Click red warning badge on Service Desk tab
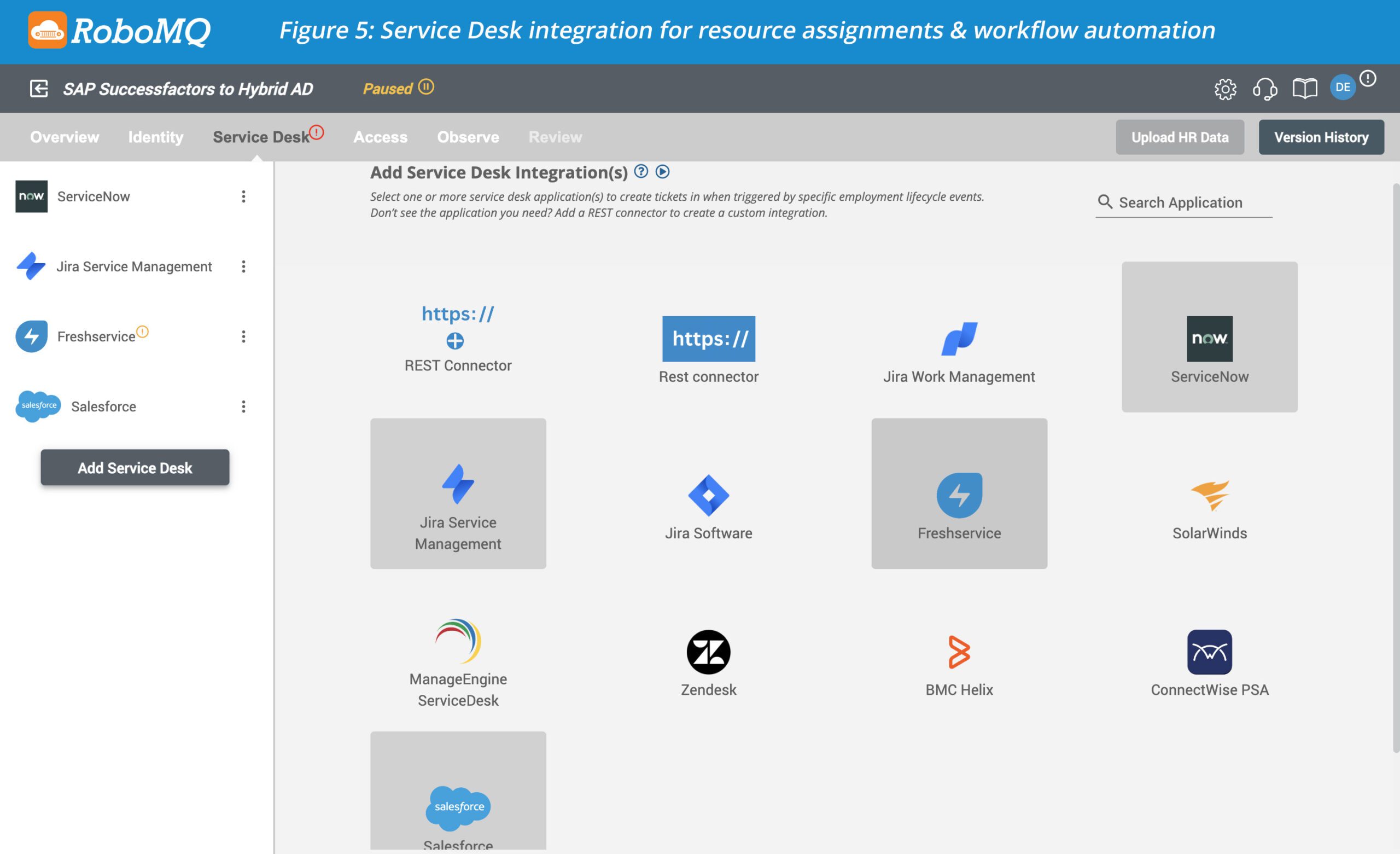 tap(317, 132)
